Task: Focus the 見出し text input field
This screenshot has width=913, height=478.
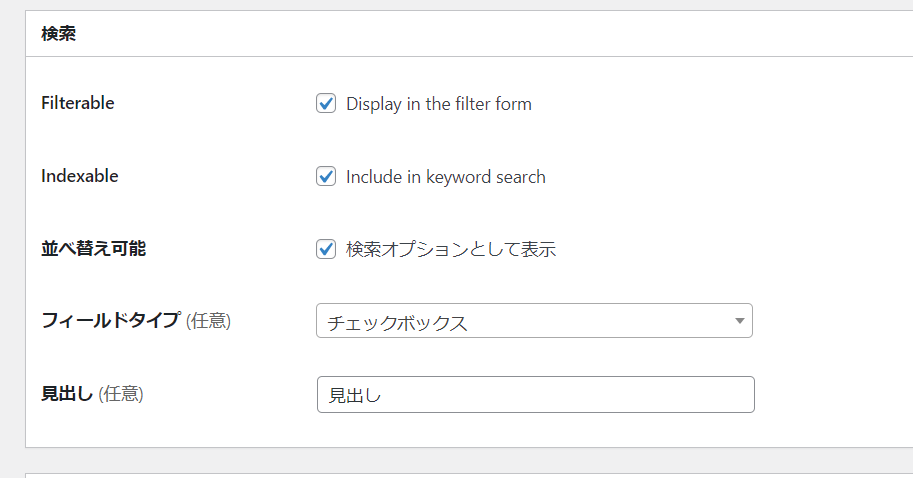Action: pyautogui.click(x=534, y=395)
